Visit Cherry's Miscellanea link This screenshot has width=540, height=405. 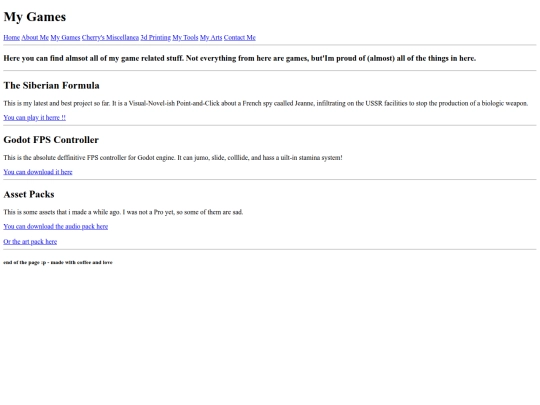coord(110,38)
